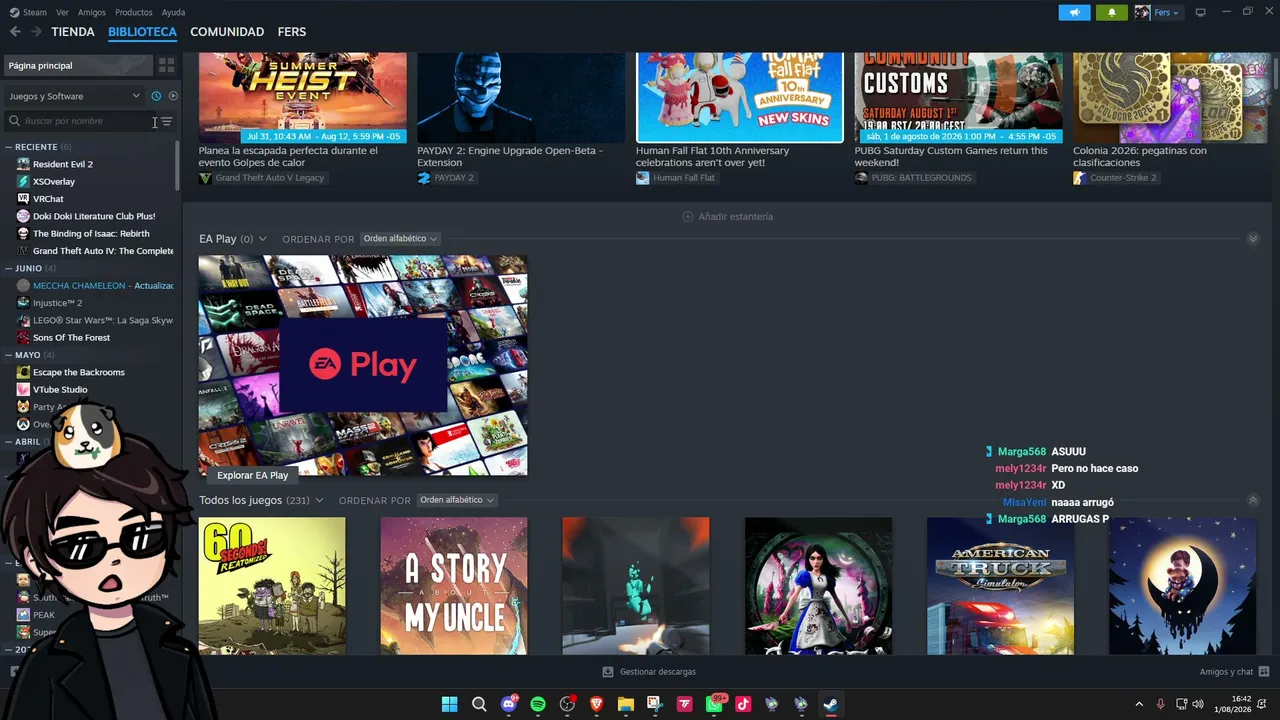Open WhatsApp from the taskbar
1280x720 pixels.
coord(714,704)
